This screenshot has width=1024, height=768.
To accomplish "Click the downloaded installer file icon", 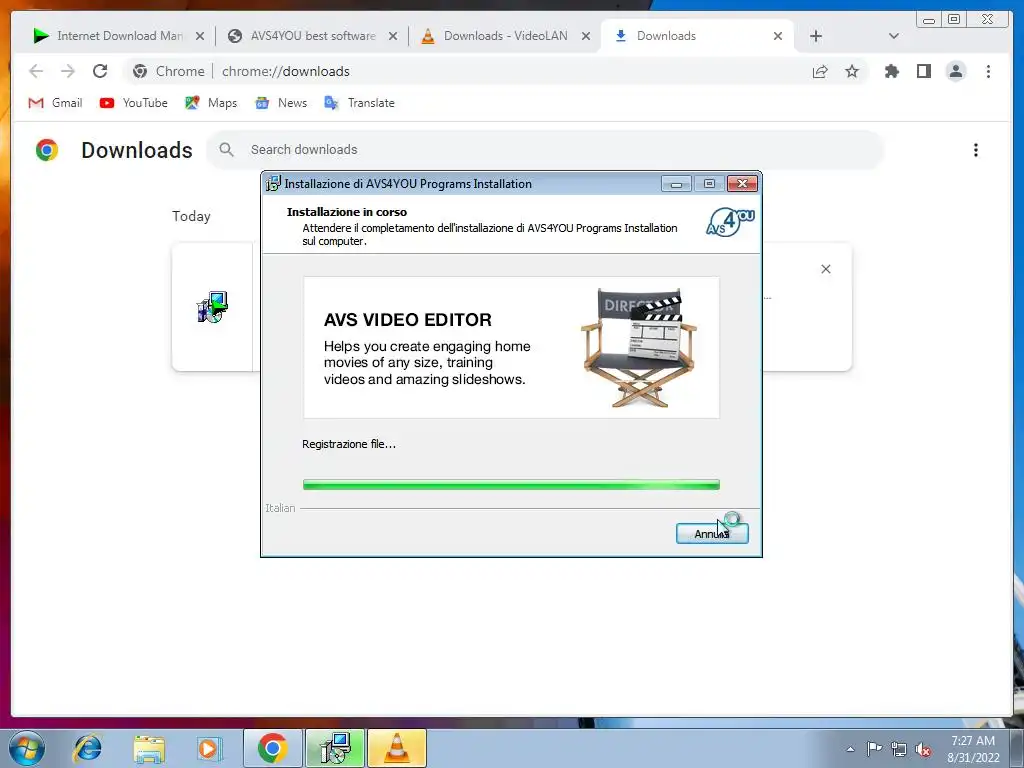I will [212, 307].
